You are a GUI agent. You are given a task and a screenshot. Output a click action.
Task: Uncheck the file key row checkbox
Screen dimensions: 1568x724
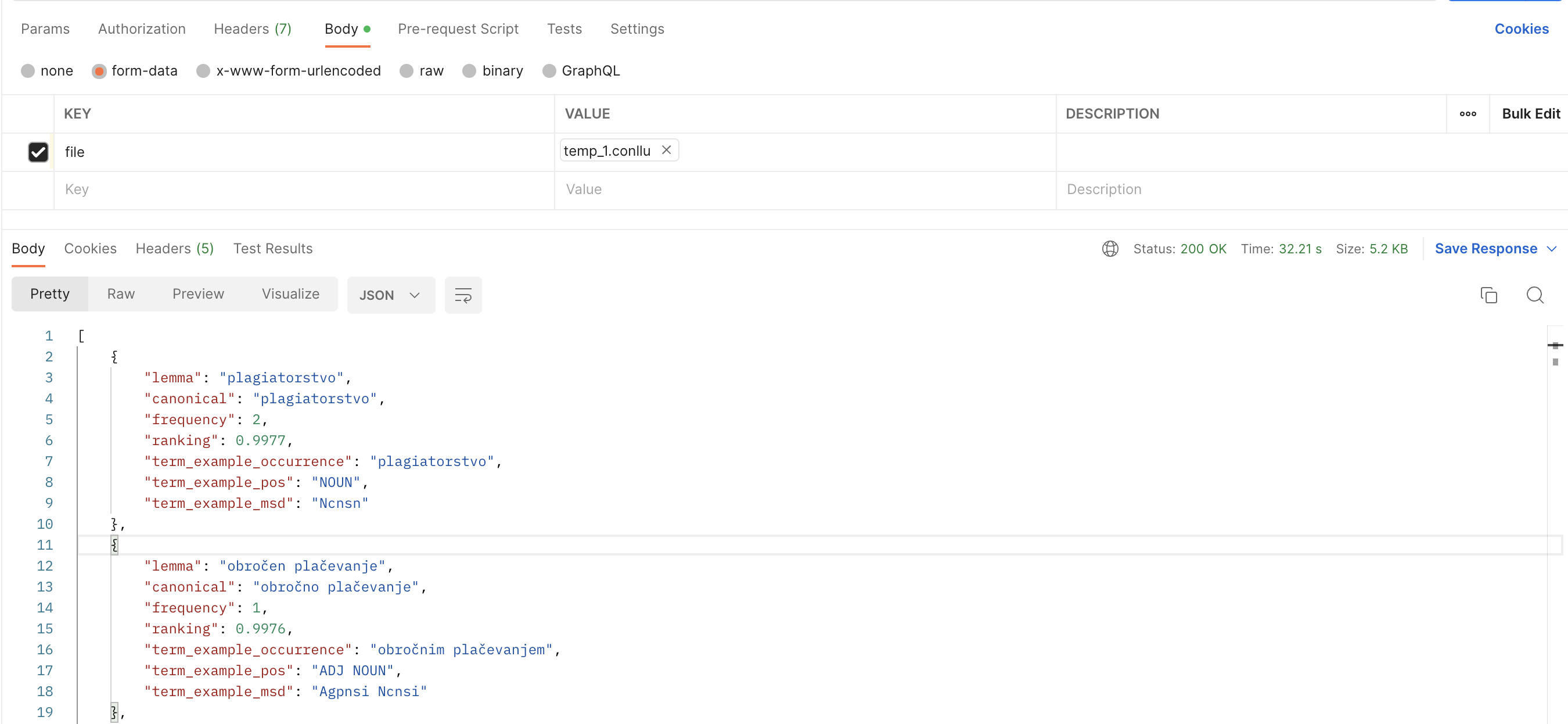tap(38, 152)
